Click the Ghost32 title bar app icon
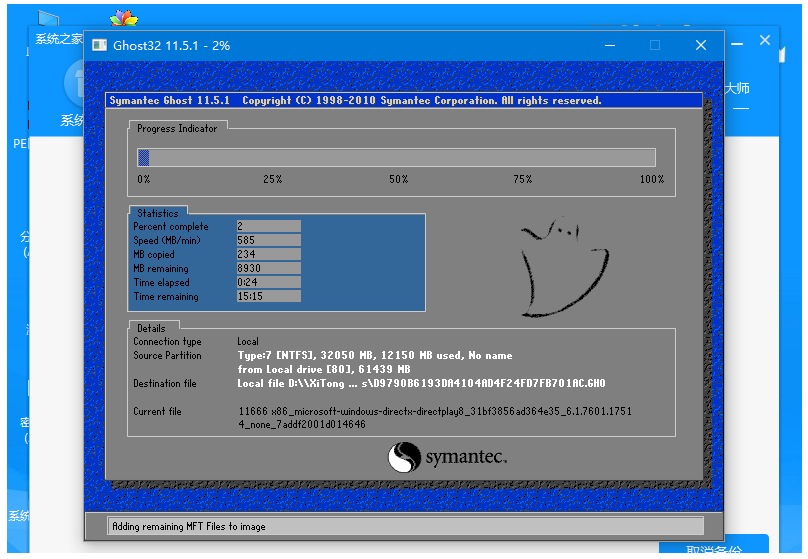808x559 pixels. click(98, 45)
